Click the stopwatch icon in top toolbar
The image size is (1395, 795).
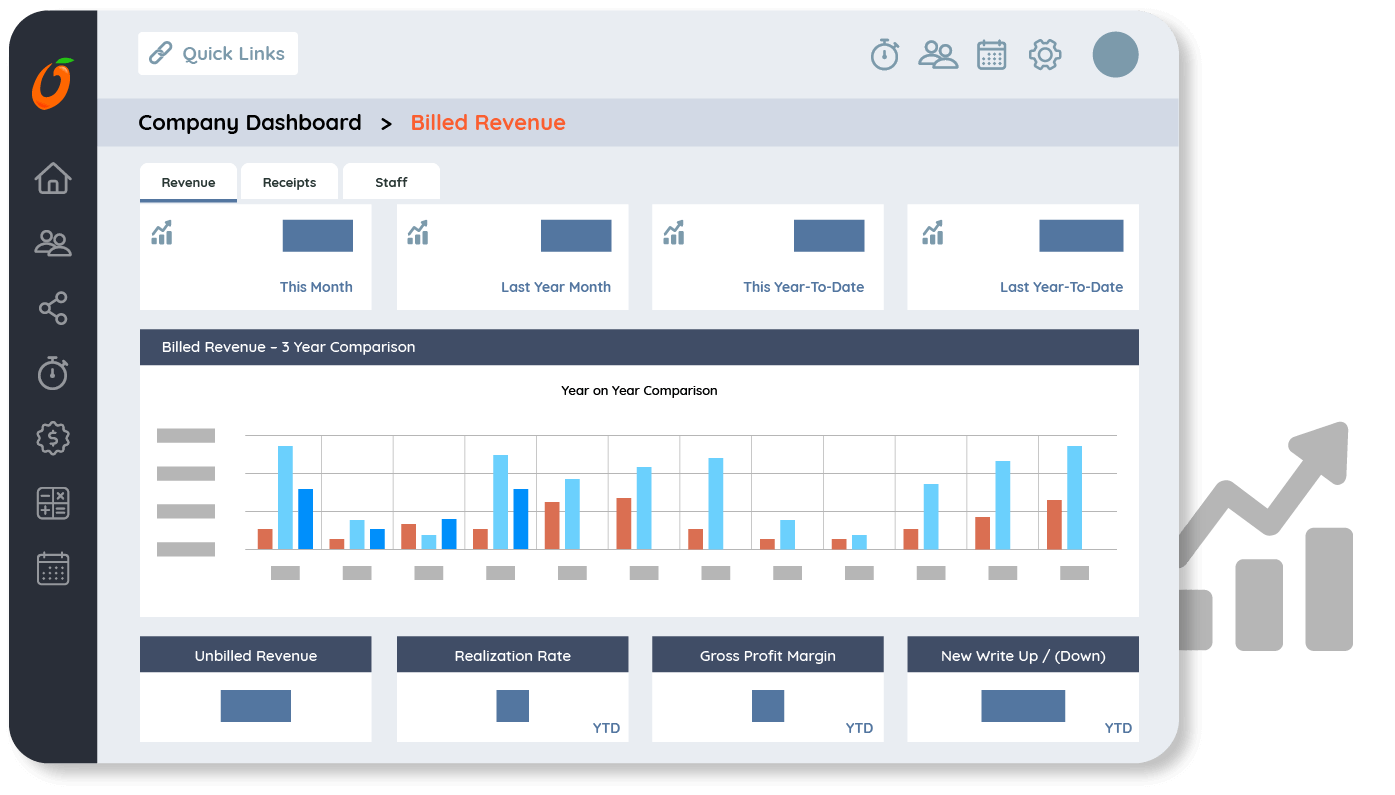coord(884,54)
